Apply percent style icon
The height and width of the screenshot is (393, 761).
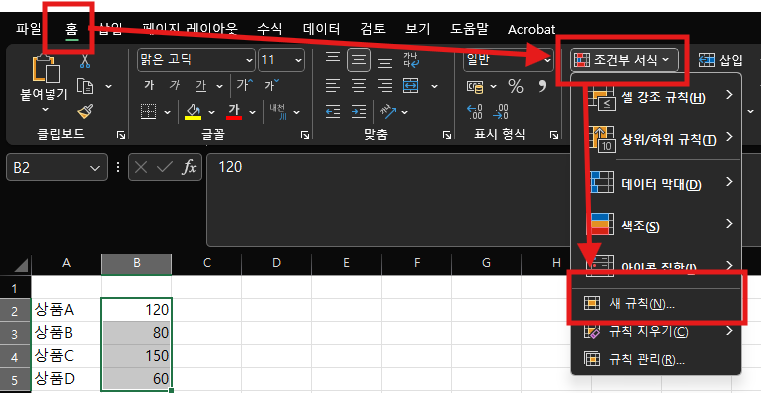point(516,86)
